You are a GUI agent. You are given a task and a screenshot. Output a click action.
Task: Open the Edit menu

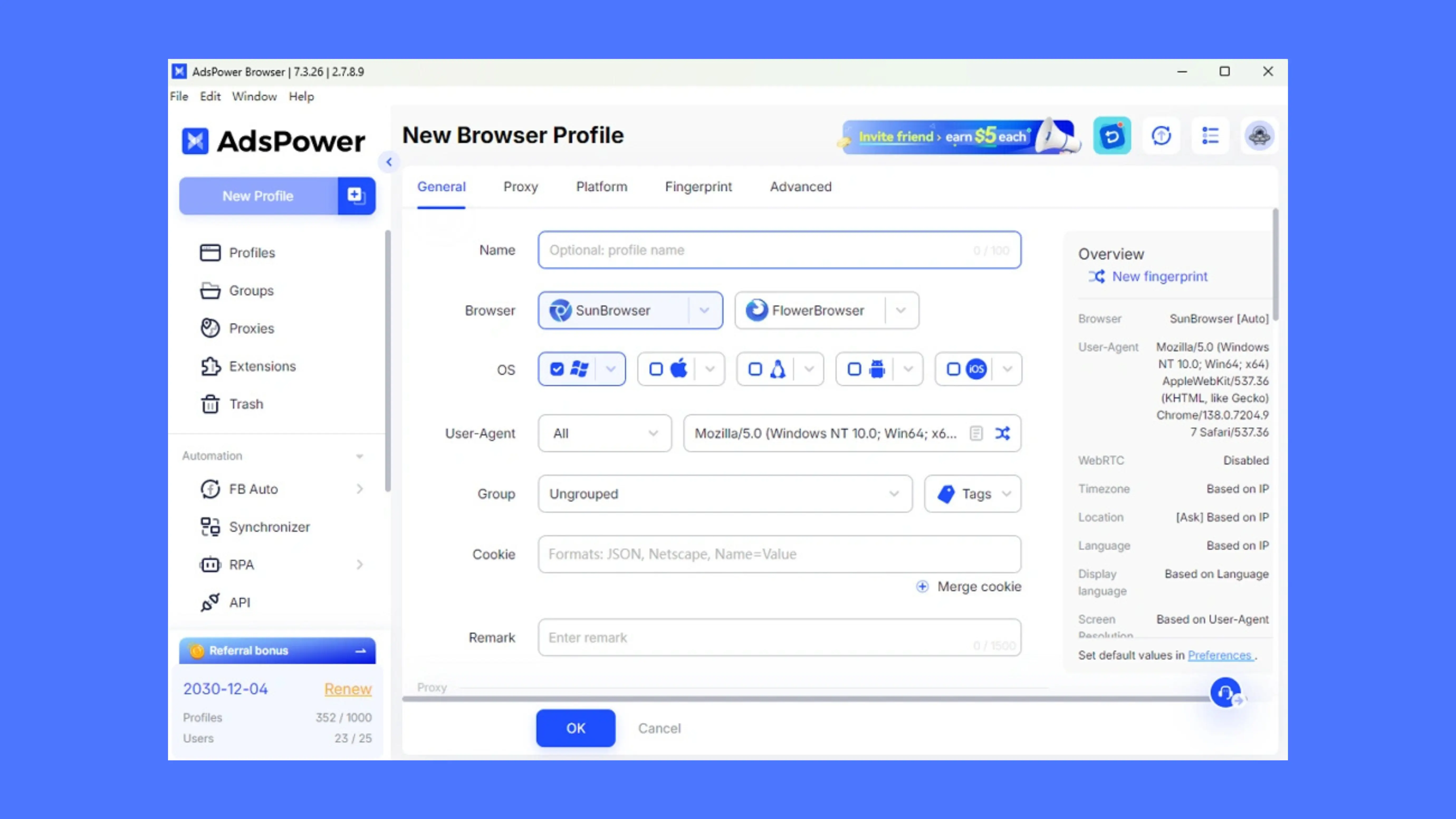pyautogui.click(x=210, y=97)
